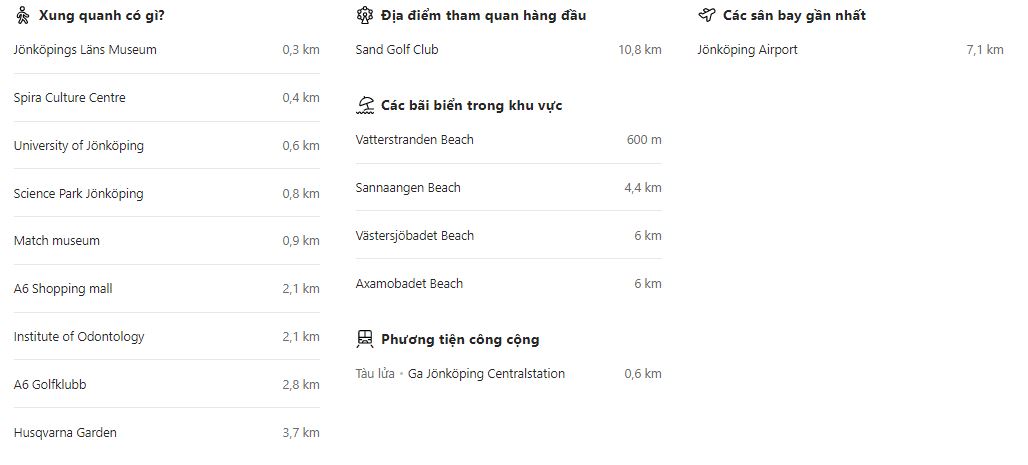
Task: Click Institute of Odontology
Action: (79, 337)
